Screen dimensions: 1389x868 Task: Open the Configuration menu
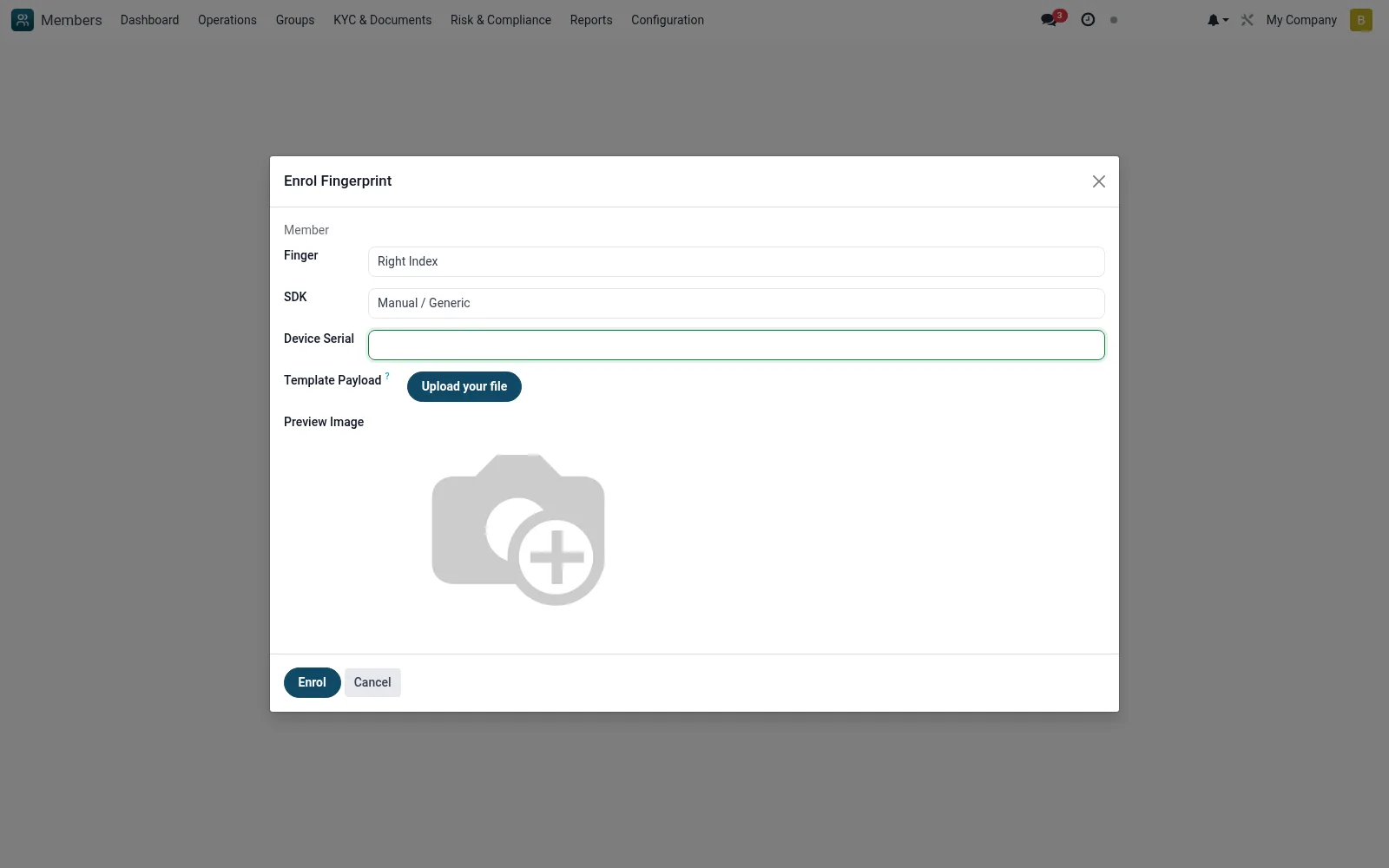click(668, 20)
